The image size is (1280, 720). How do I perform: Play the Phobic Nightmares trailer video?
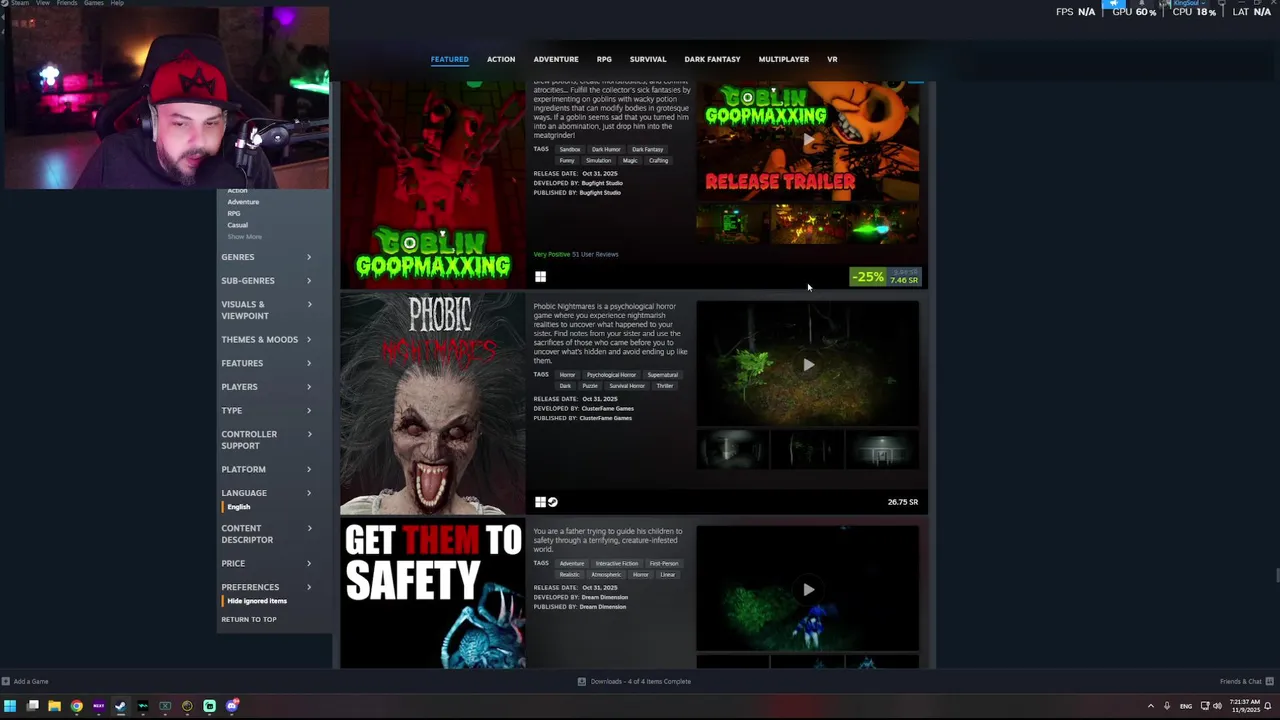pos(808,365)
